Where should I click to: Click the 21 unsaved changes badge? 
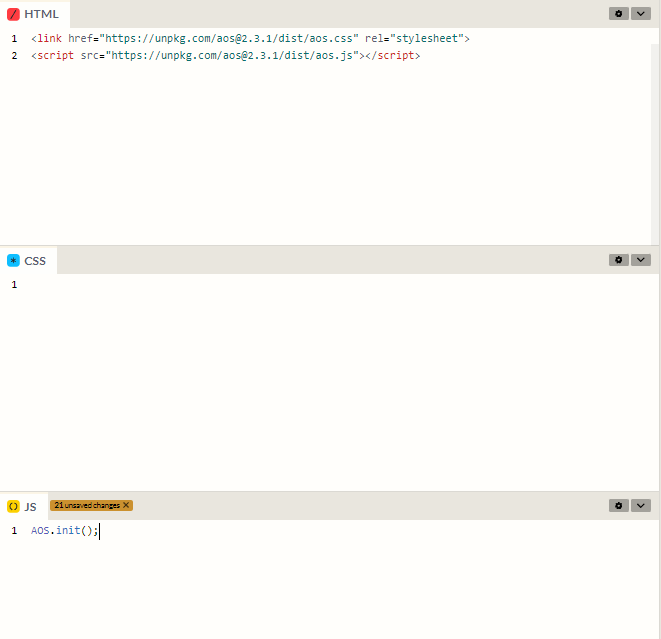91,505
